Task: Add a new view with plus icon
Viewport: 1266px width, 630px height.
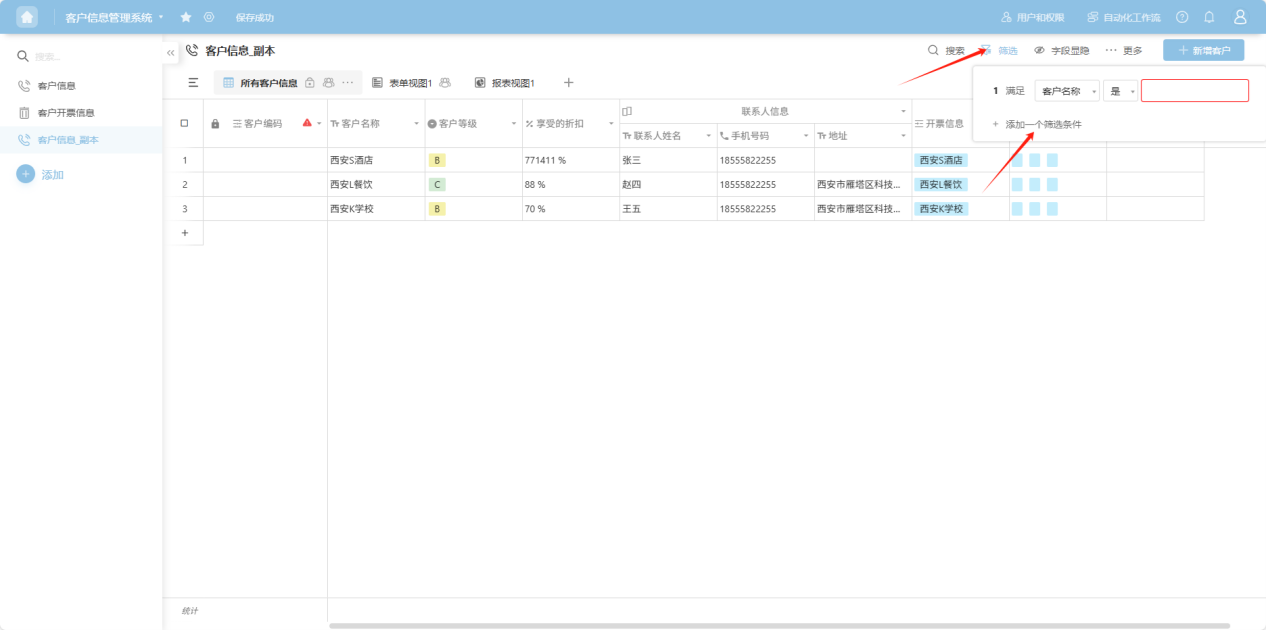Action: click(568, 83)
